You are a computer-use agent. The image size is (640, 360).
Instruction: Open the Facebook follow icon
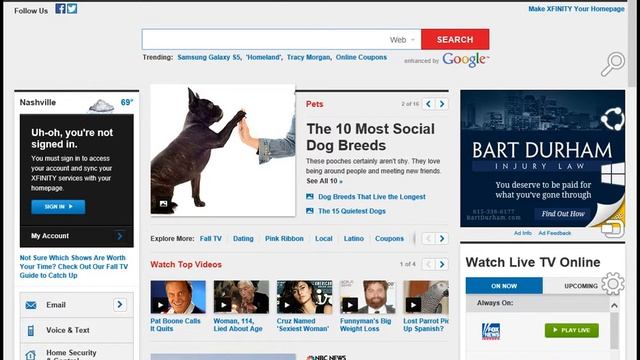(60, 9)
